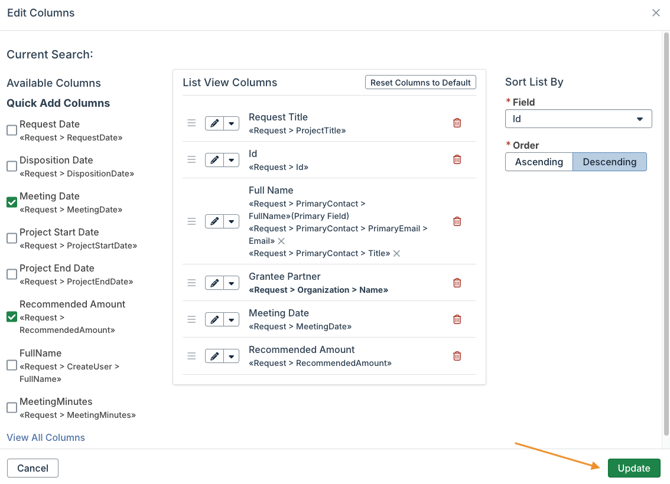Remove the Title field from Full Name

coord(397,254)
